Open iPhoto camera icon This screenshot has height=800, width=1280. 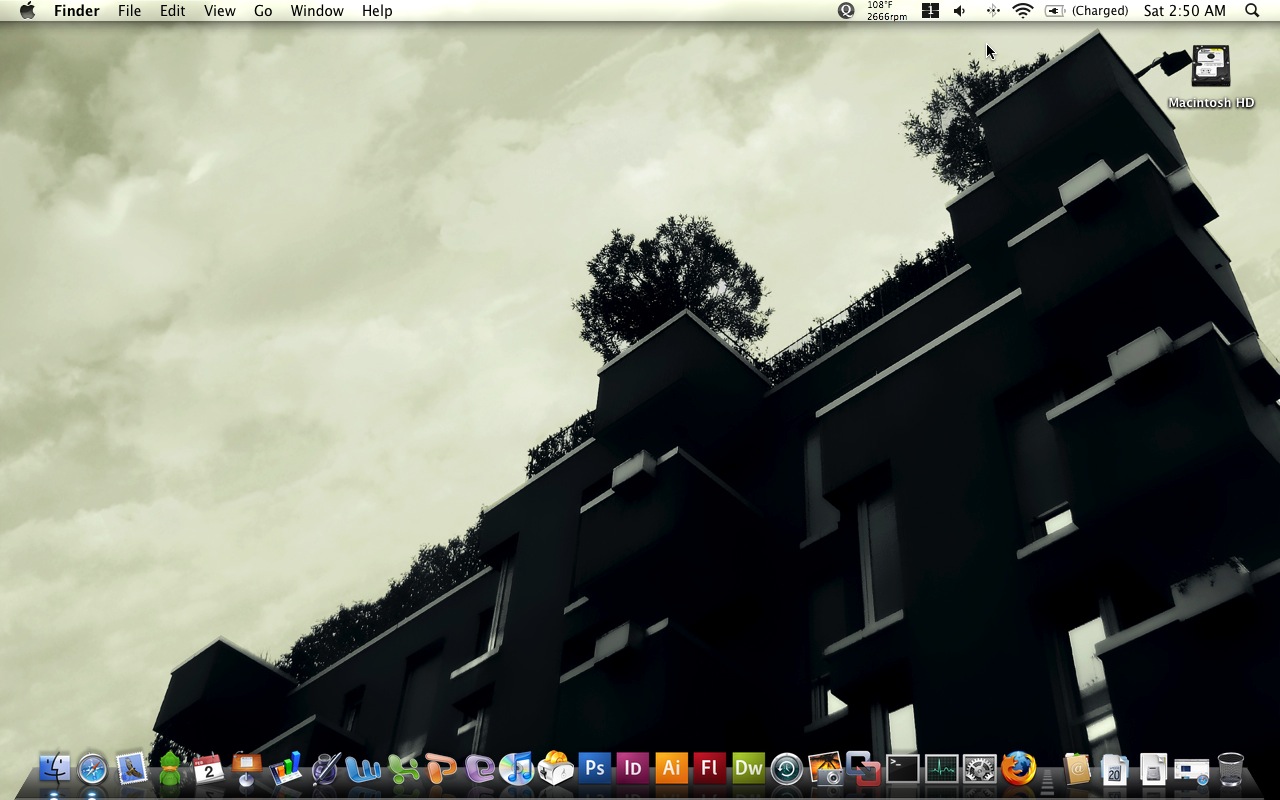(x=826, y=769)
